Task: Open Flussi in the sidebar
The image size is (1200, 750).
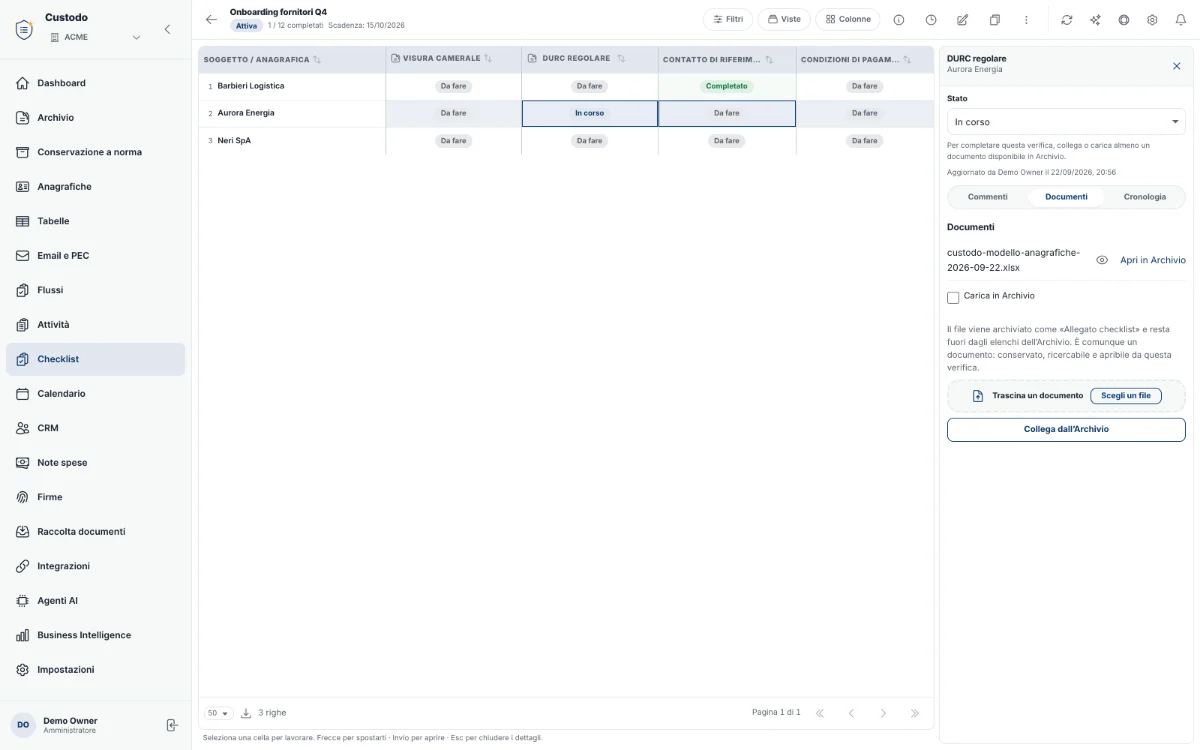Action: [95, 290]
